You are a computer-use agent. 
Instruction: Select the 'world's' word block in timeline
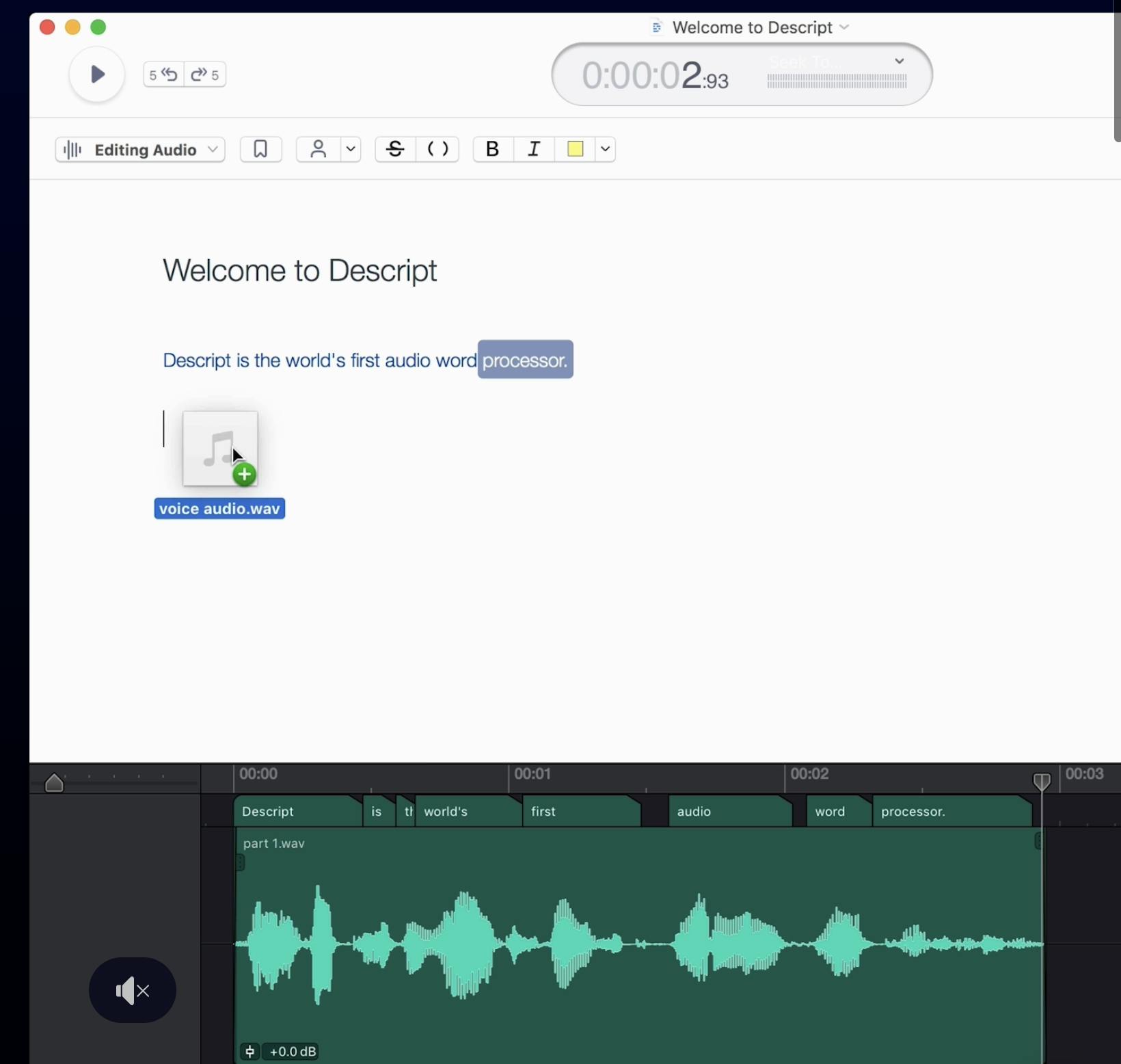pyautogui.click(x=468, y=812)
